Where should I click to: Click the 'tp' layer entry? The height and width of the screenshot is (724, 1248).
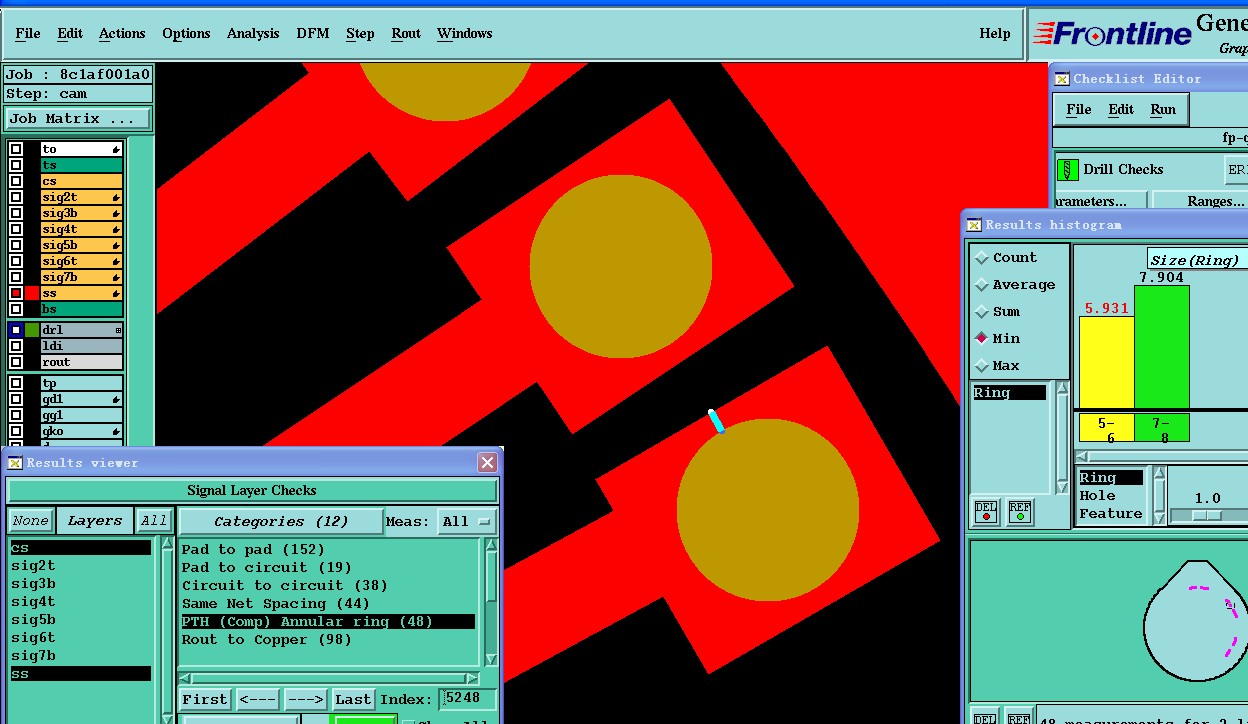click(81, 383)
